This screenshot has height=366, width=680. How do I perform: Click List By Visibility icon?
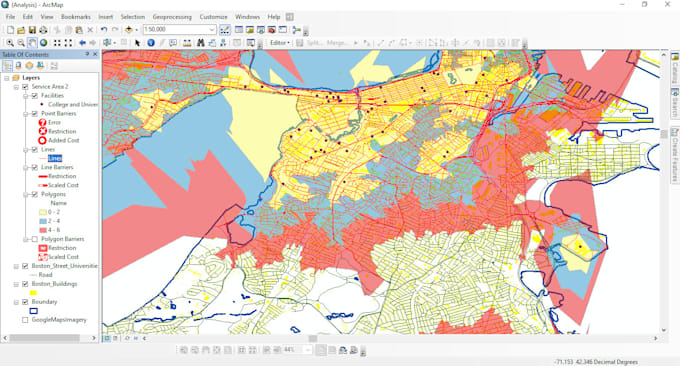(29, 66)
